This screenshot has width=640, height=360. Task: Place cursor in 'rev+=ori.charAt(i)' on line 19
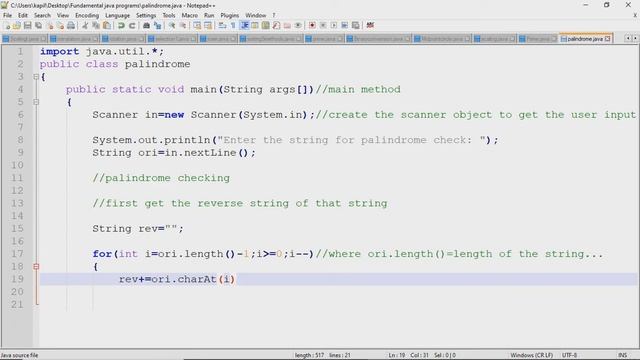point(177,279)
